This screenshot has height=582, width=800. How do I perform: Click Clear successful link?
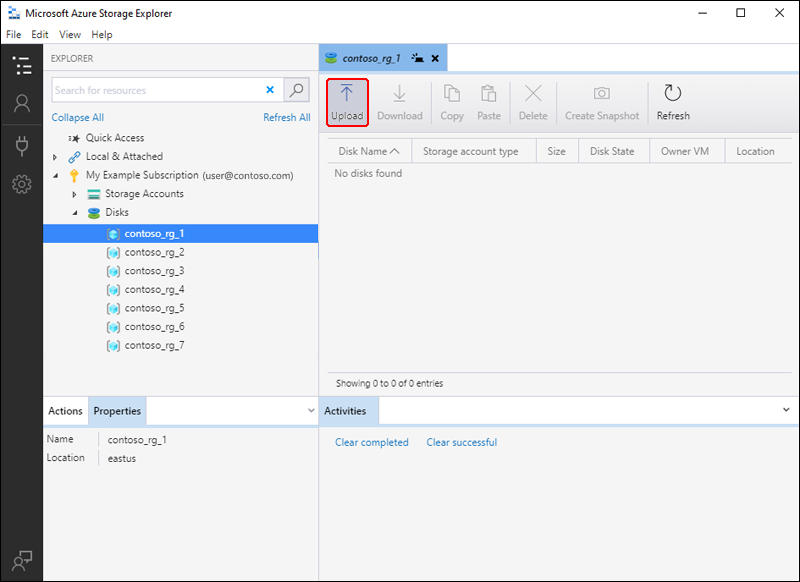[462, 442]
